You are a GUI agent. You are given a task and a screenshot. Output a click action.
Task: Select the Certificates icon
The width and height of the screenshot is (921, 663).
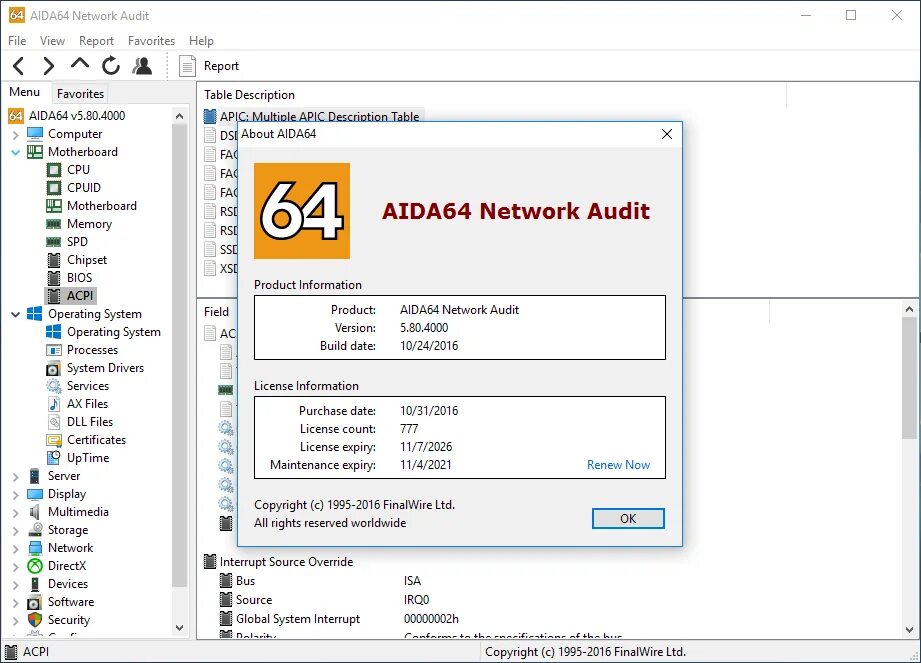click(53, 440)
